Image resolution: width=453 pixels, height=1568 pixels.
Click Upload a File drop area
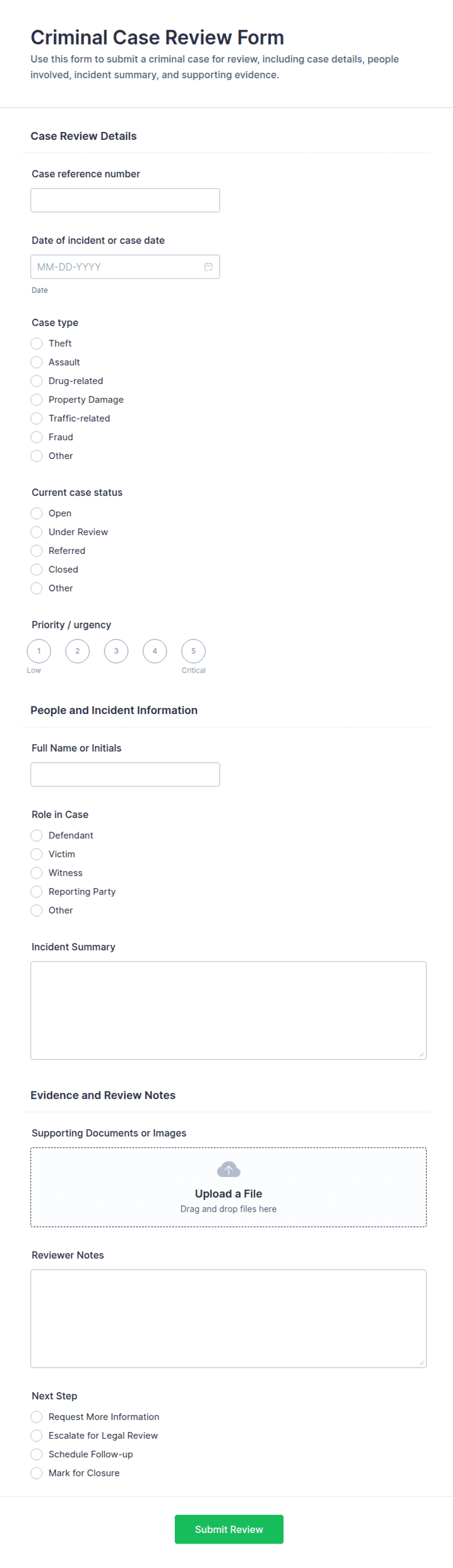[x=228, y=1187]
